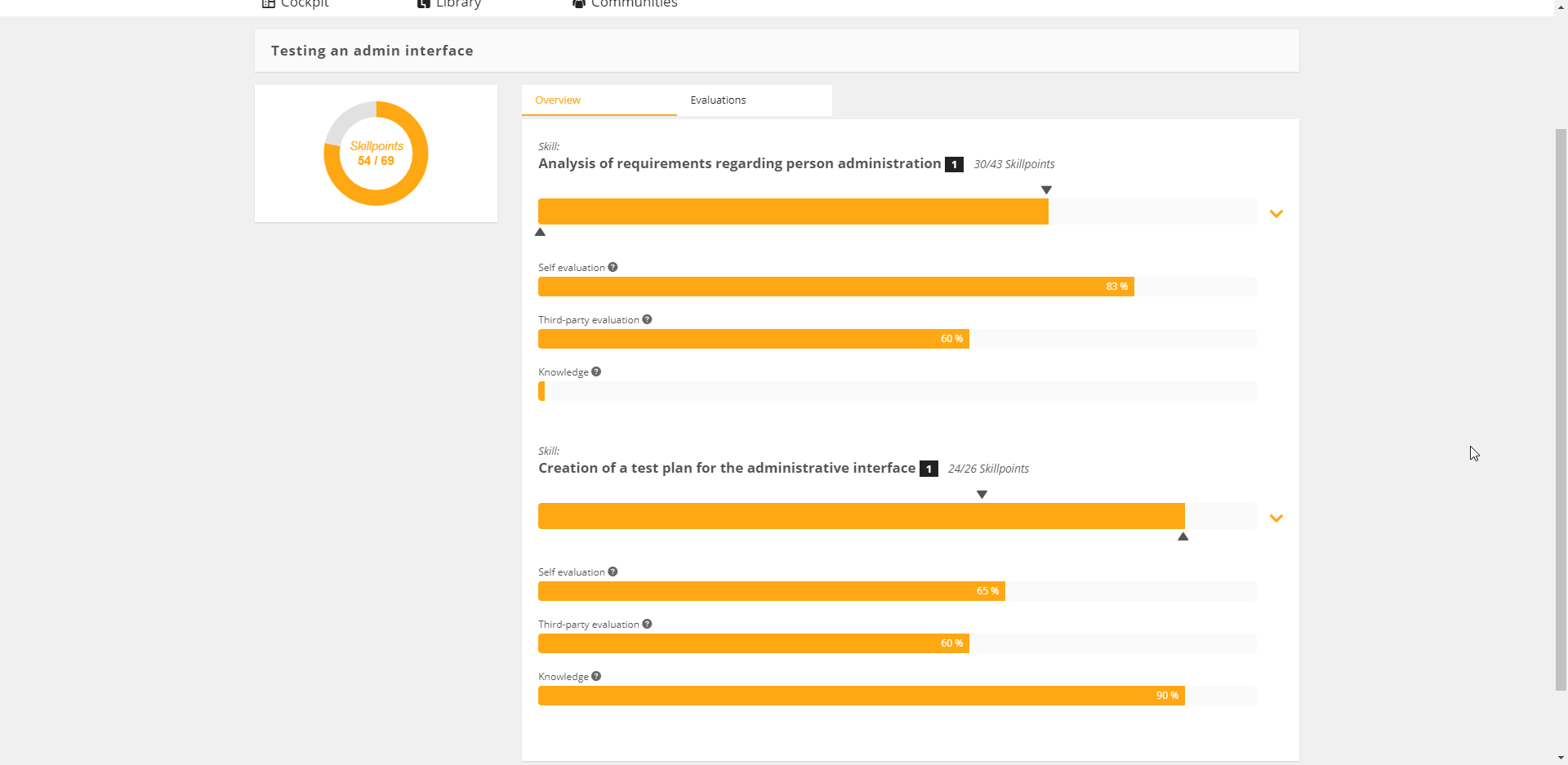
Task: Click level badge after person administration skill title
Action: [954, 164]
